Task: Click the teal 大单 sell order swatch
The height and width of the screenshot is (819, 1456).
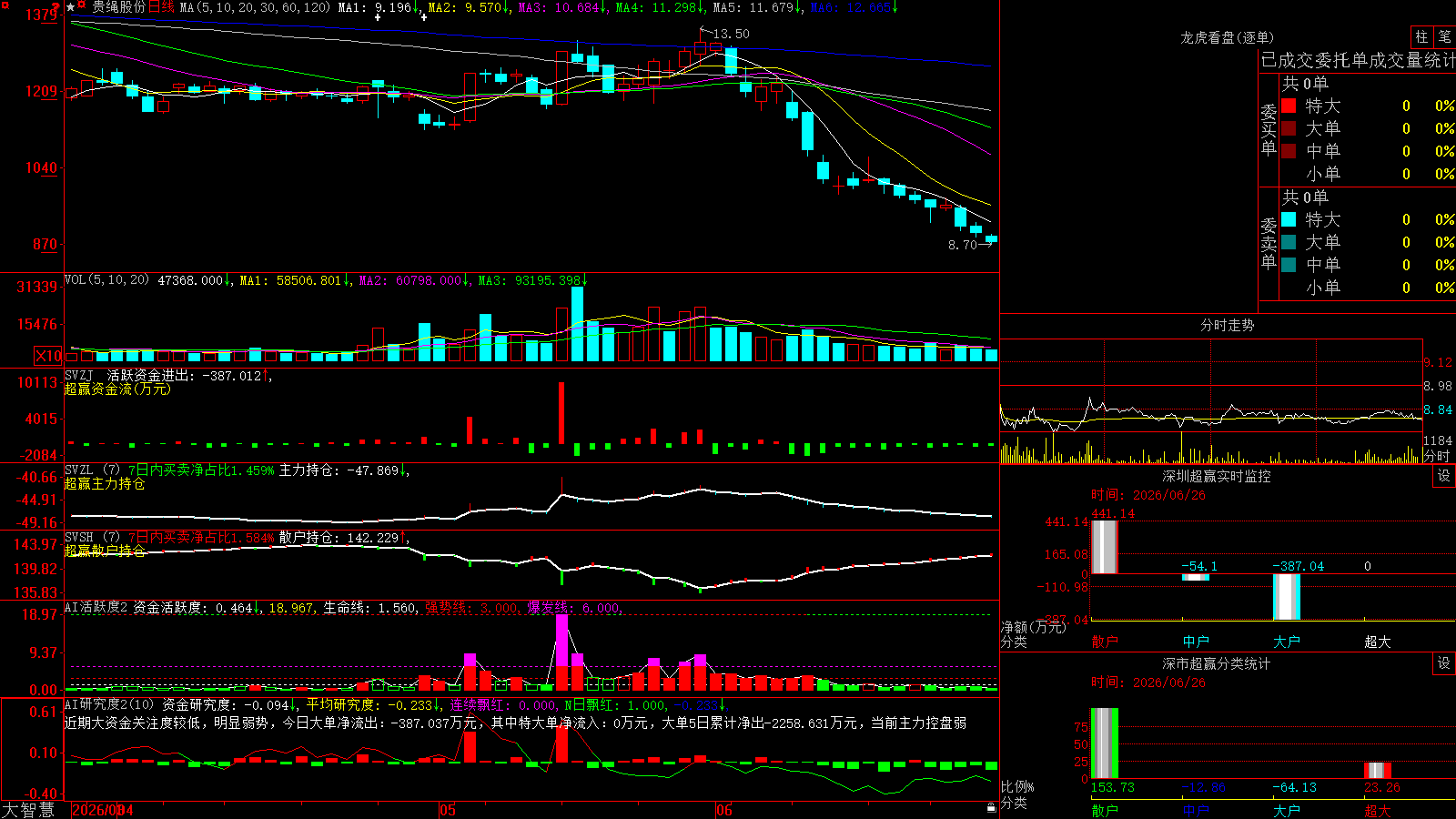Action: click(x=1289, y=242)
